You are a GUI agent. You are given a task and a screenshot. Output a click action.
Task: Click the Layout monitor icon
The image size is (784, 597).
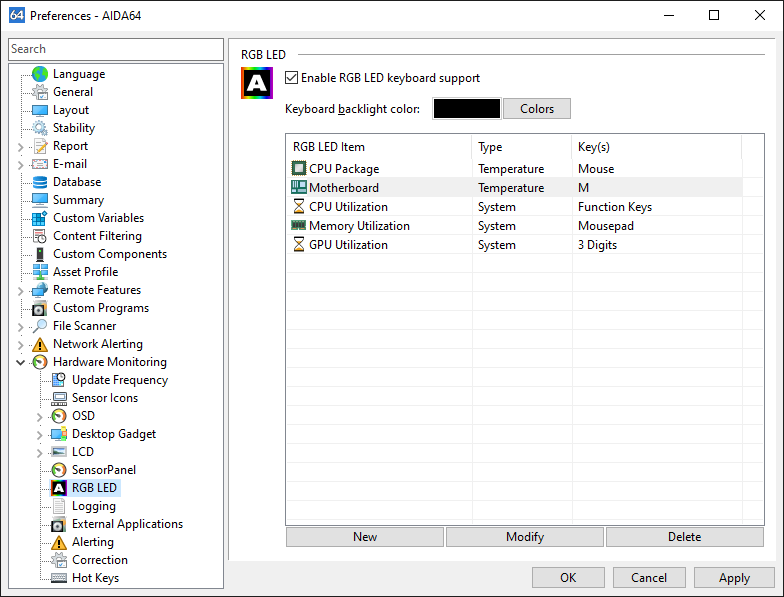click(x=40, y=110)
